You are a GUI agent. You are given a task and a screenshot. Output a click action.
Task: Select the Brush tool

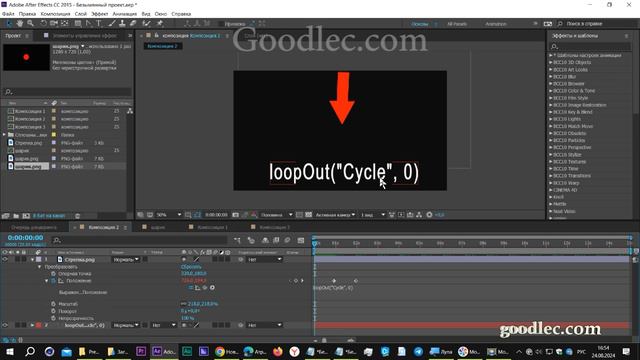pyautogui.click(x=112, y=24)
